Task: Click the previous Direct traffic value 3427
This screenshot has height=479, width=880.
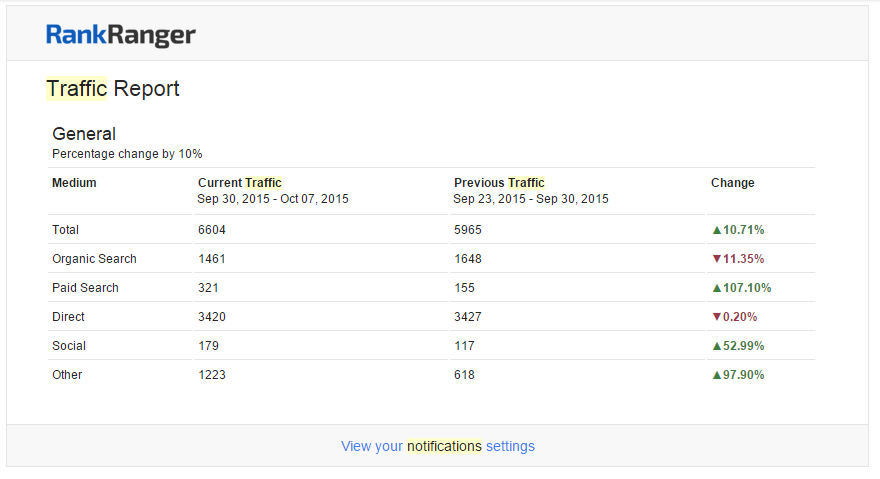Action: coord(467,317)
